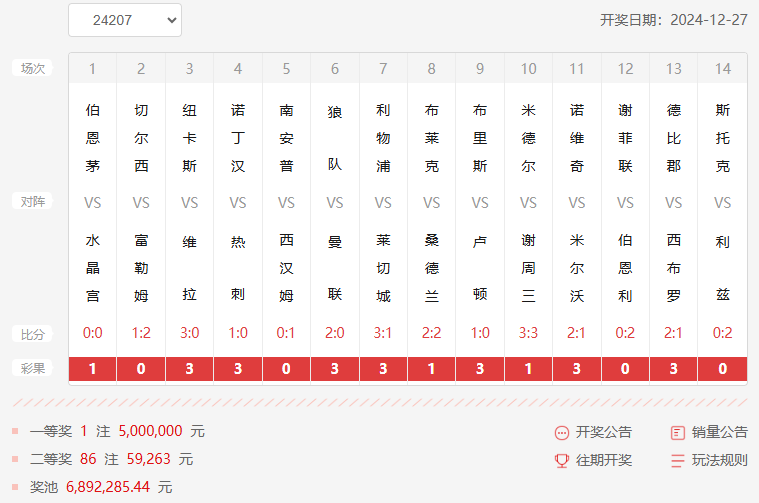Click the 比分 row label

32,334
